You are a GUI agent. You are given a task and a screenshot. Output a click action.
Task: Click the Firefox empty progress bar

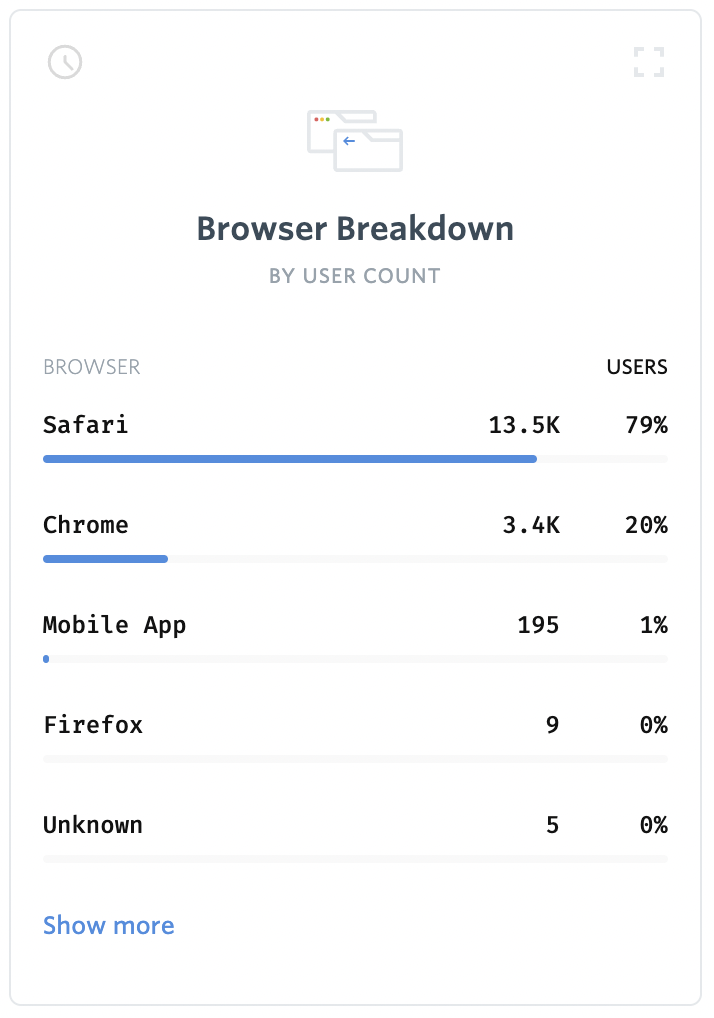click(355, 759)
